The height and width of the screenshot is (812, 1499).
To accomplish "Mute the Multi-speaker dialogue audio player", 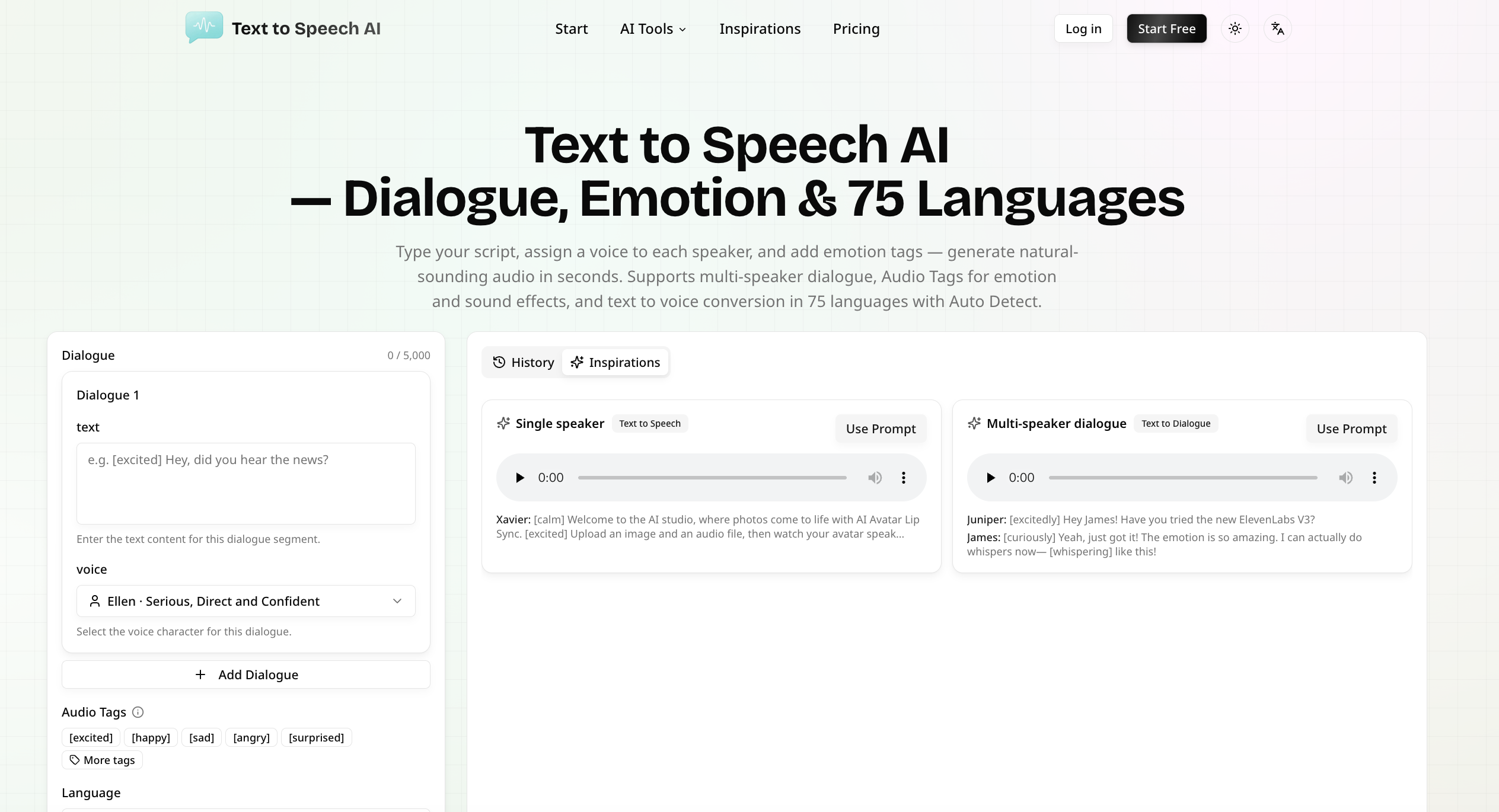I will [1346, 478].
